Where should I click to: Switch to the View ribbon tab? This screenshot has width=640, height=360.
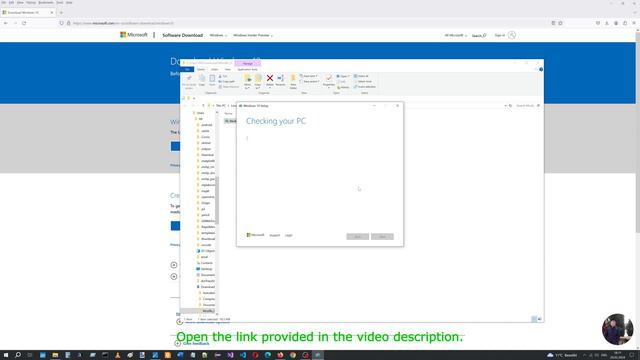point(227,69)
